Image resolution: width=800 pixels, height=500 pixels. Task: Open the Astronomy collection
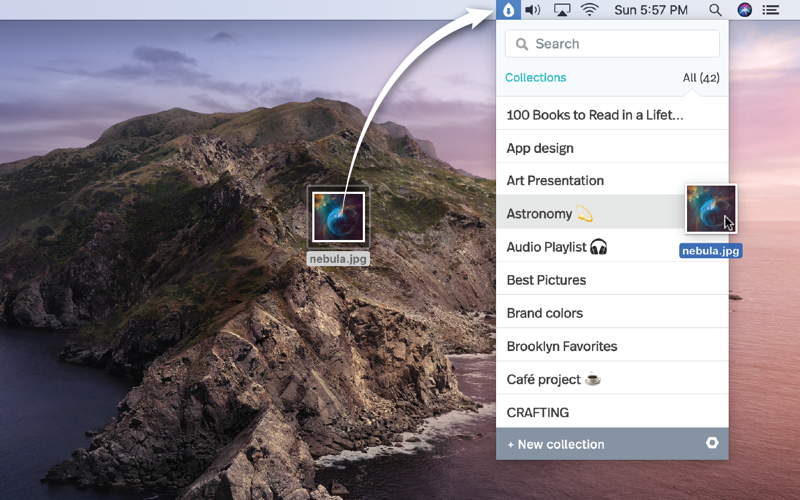tap(549, 214)
